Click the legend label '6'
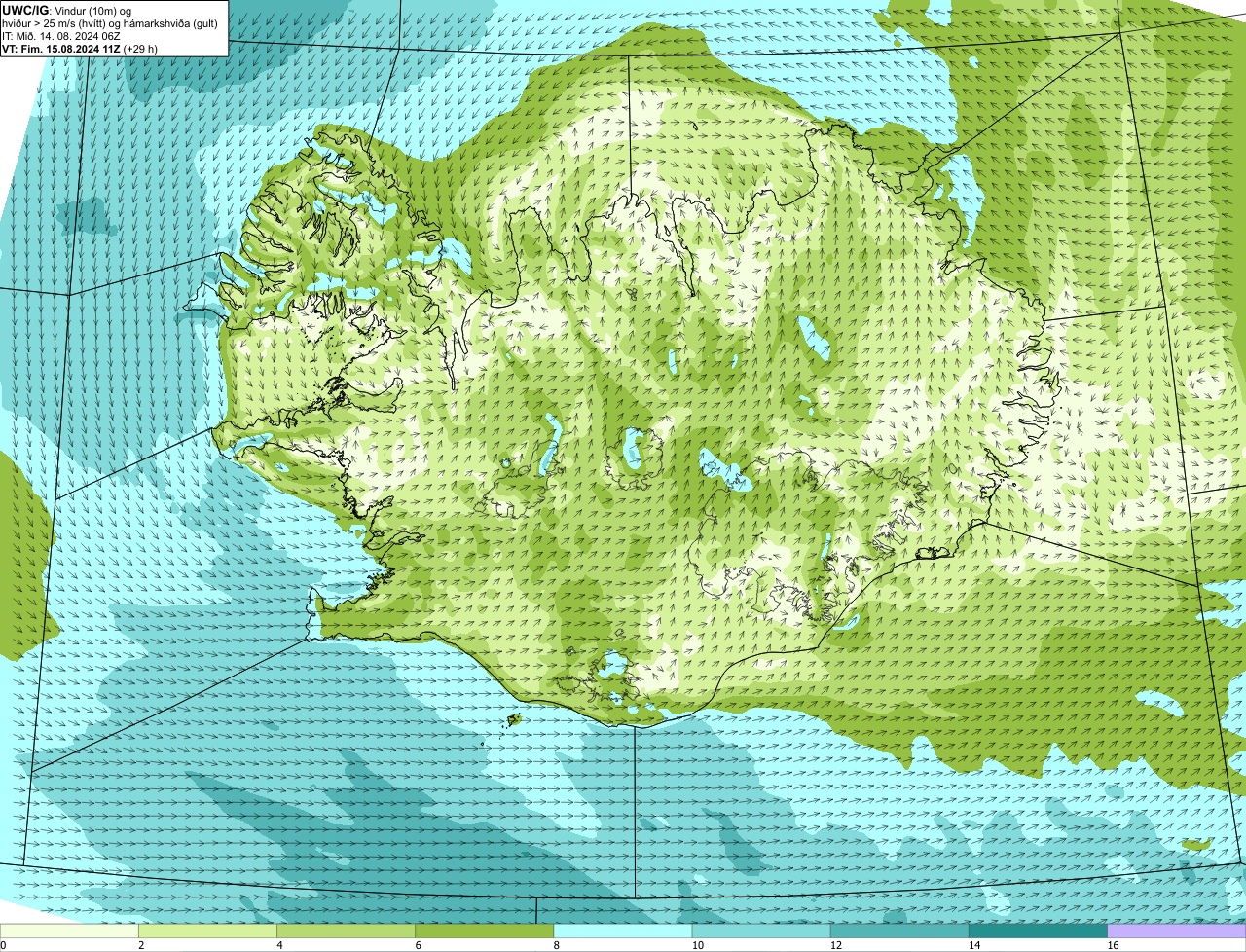Viewport: 1246px width, 952px height. [418, 945]
